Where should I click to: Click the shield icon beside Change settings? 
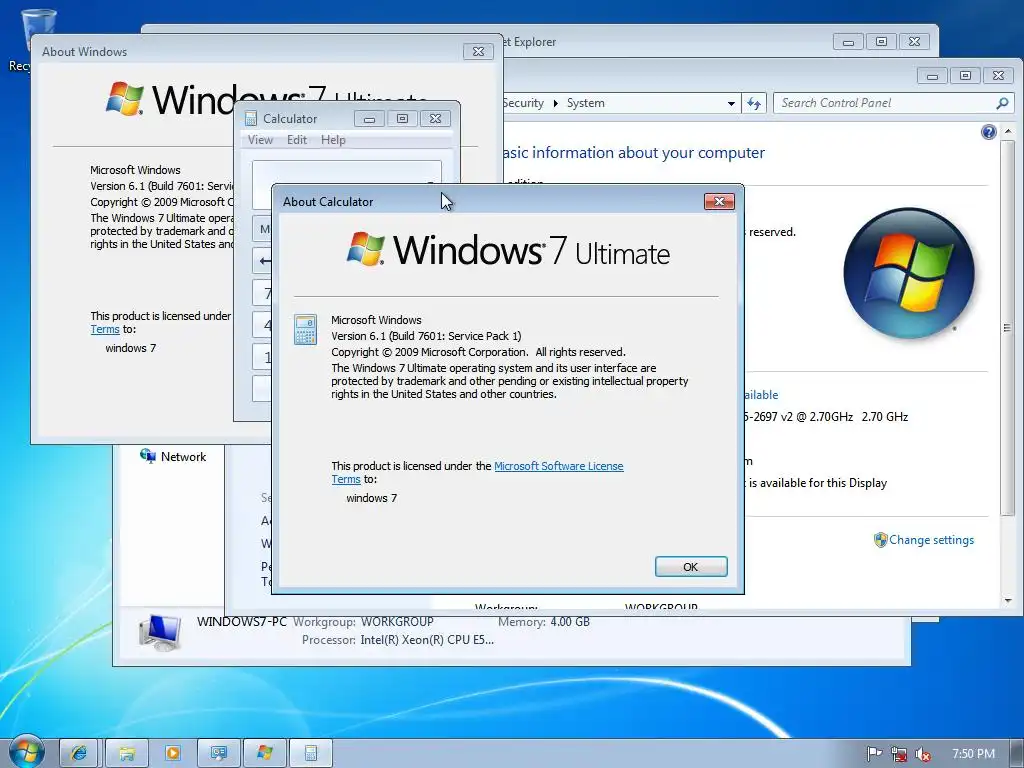[880, 540]
